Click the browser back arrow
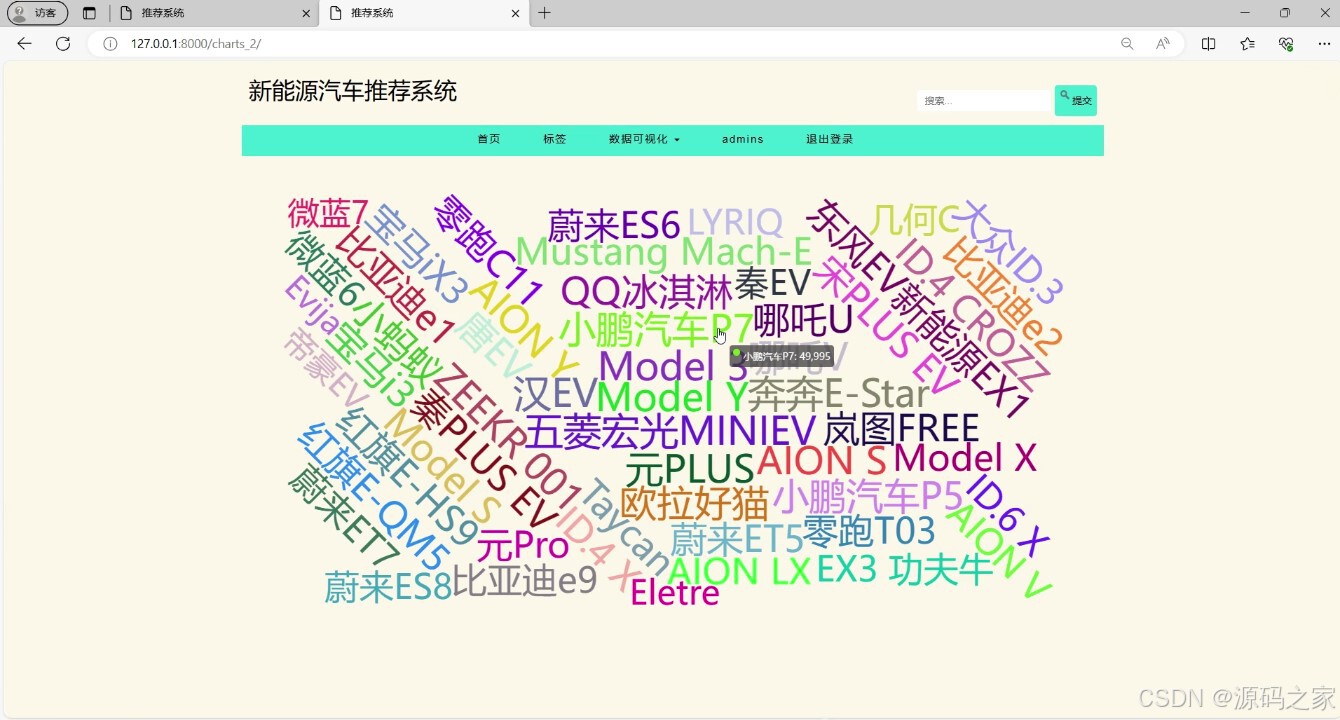Viewport: 1340px width, 720px height. click(x=24, y=44)
